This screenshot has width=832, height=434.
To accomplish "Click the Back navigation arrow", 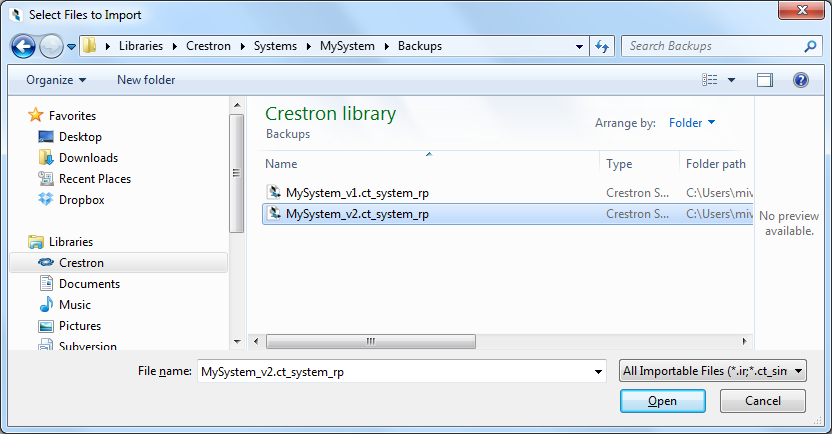I will coord(23,46).
